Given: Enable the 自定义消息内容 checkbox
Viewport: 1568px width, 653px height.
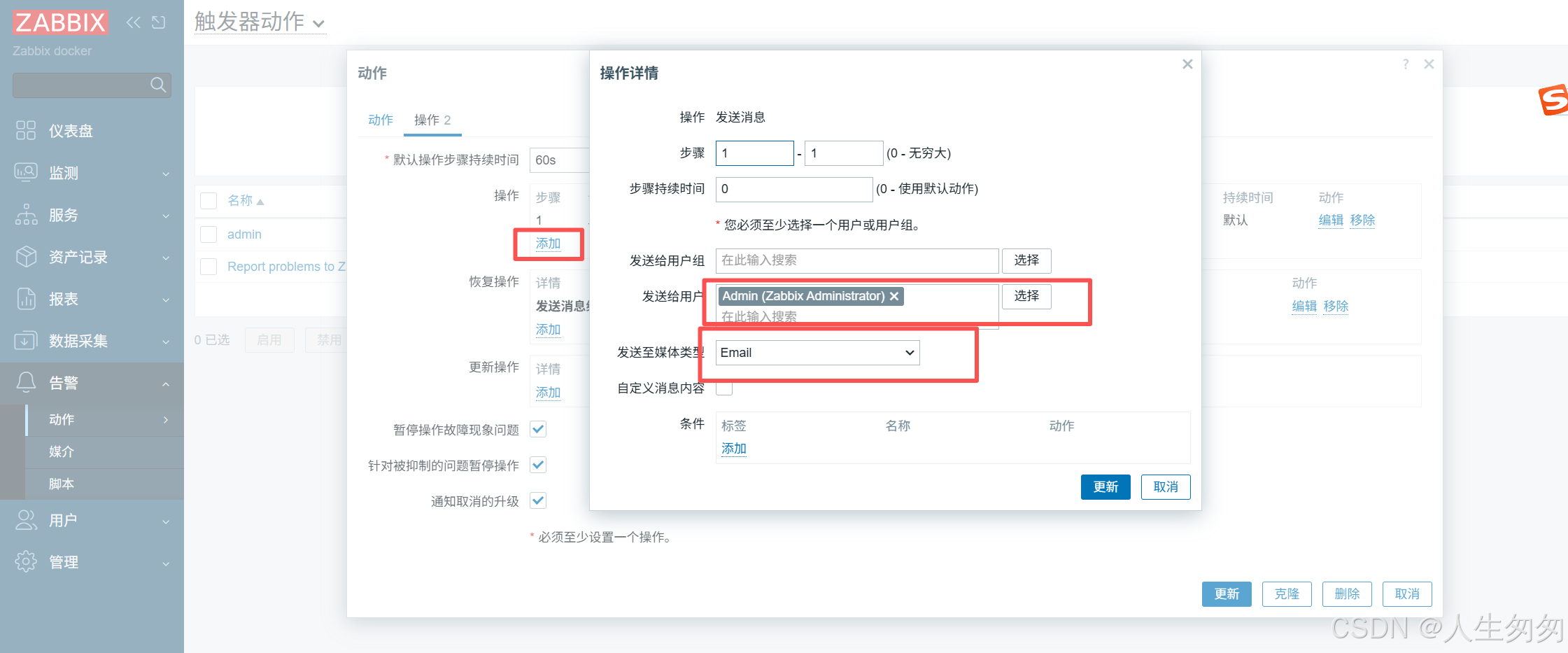Looking at the screenshot, I should click(724, 388).
